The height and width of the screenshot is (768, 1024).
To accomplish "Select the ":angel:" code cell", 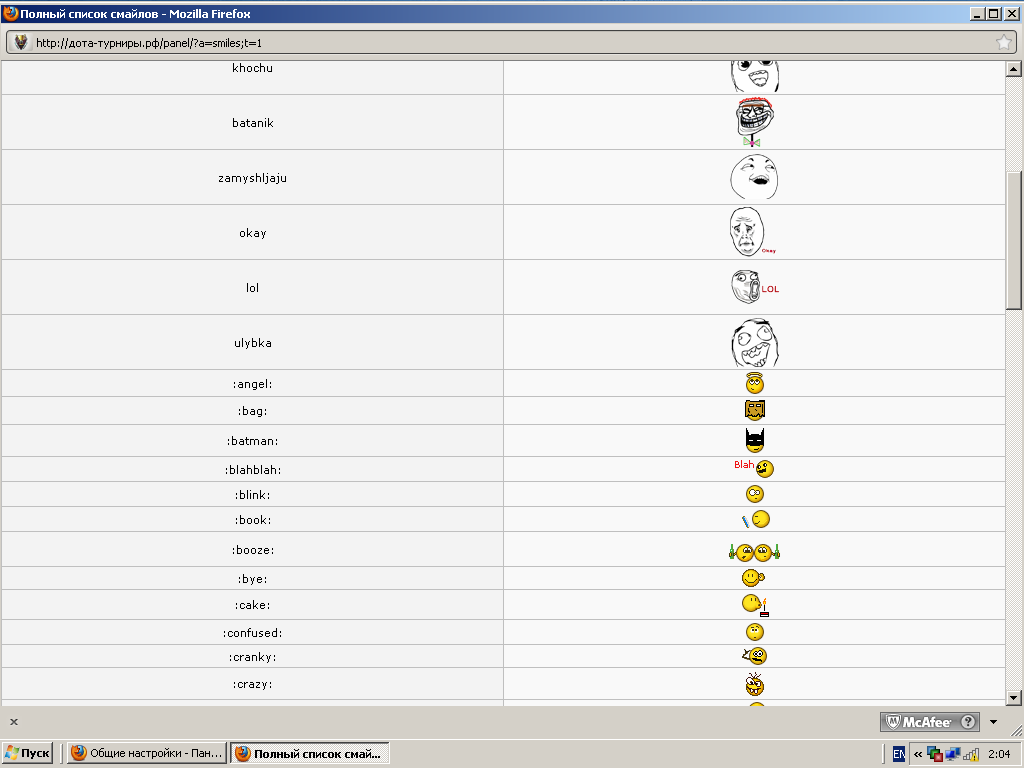I will pos(252,384).
